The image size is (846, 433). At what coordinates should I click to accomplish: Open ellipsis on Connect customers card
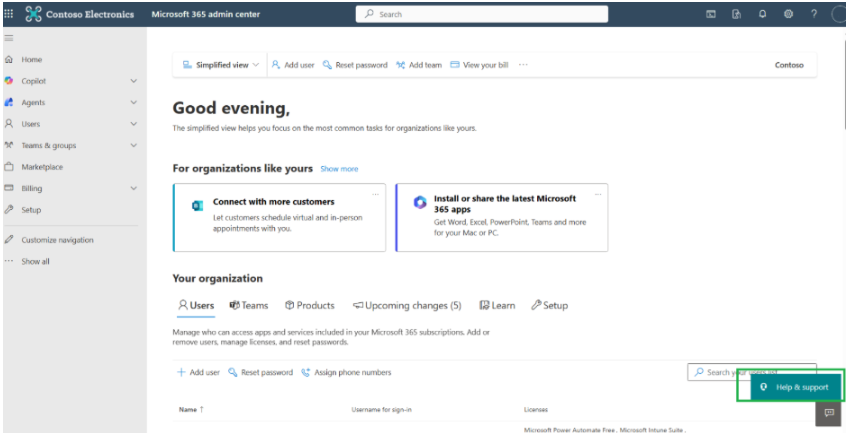coord(376,194)
